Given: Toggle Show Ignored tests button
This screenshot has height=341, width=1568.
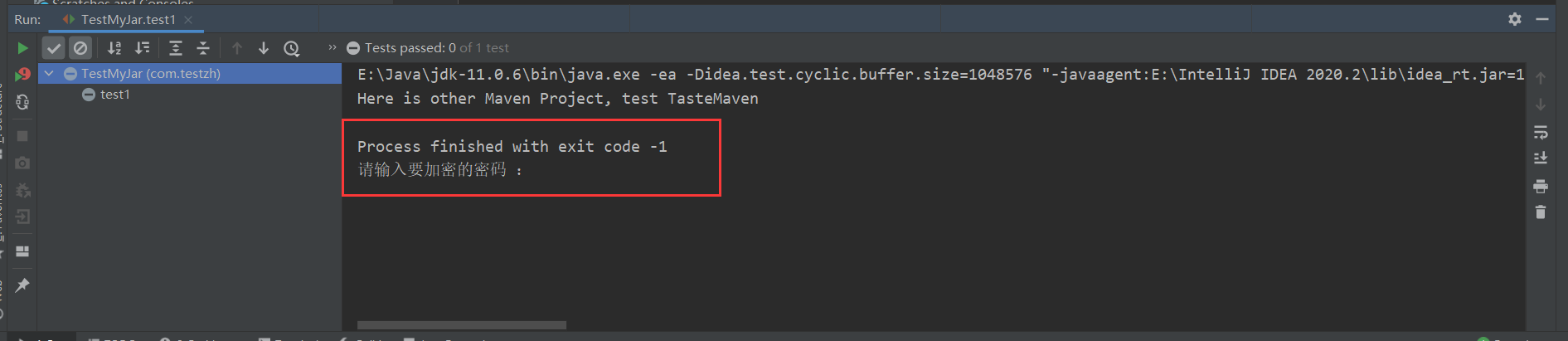Looking at the screenshot, I should [x=80, y=48].
